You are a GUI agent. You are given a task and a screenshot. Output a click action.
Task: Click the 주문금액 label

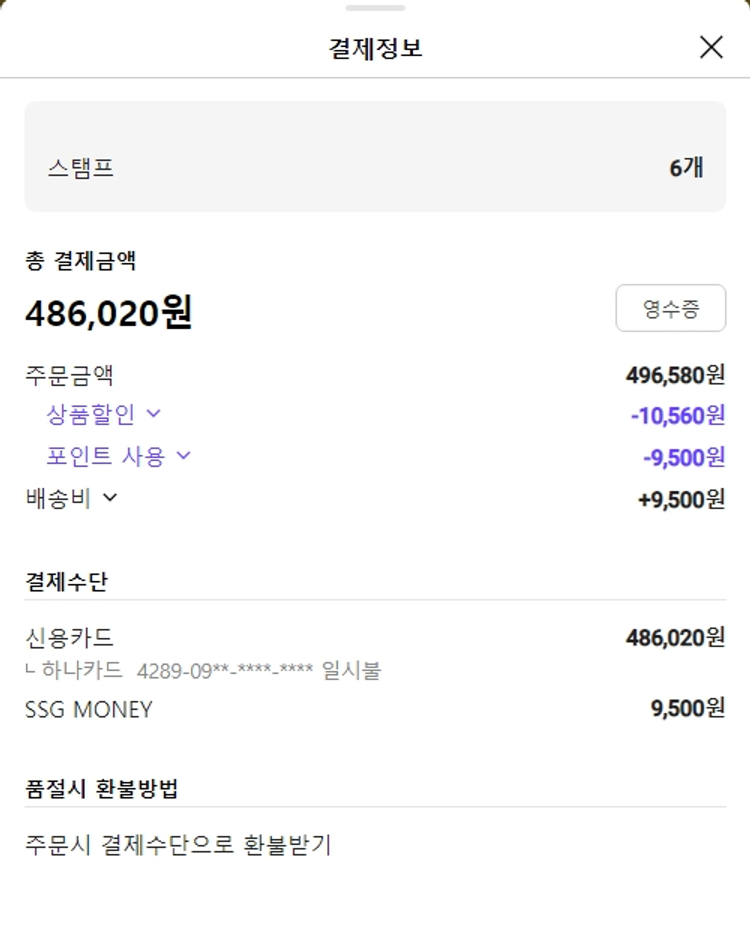[69, 375]
